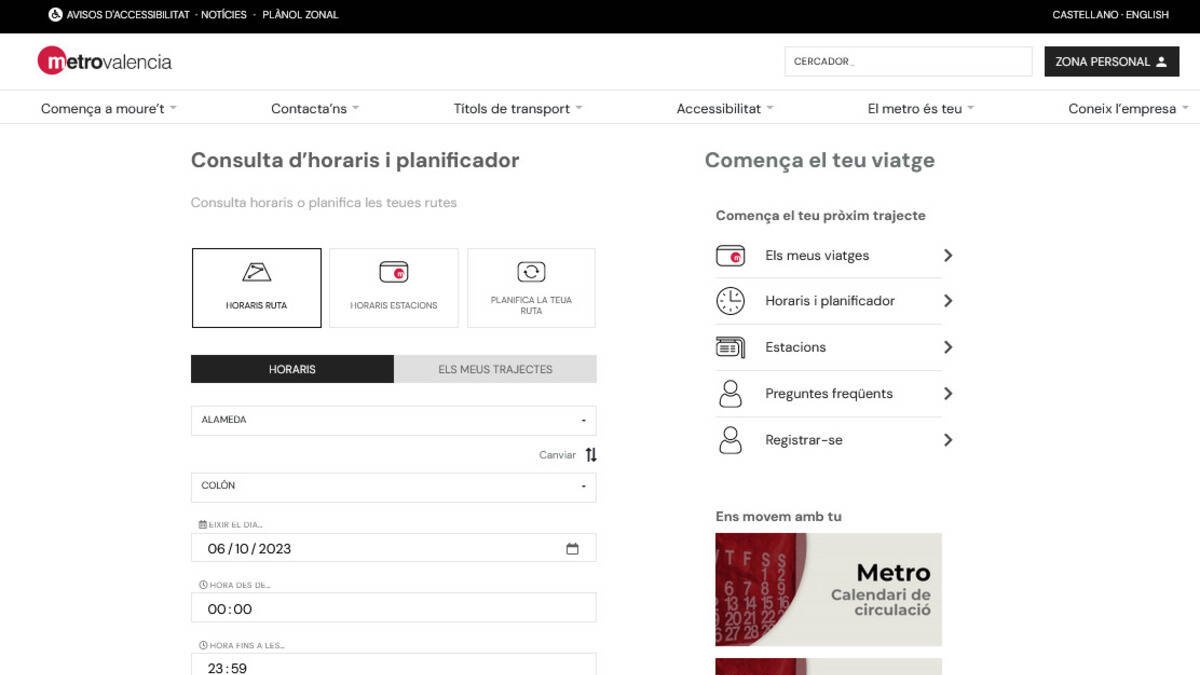Click the Horaris Estacions card icon
Screen dimensions: 1200x675
(x=394, y=272)
